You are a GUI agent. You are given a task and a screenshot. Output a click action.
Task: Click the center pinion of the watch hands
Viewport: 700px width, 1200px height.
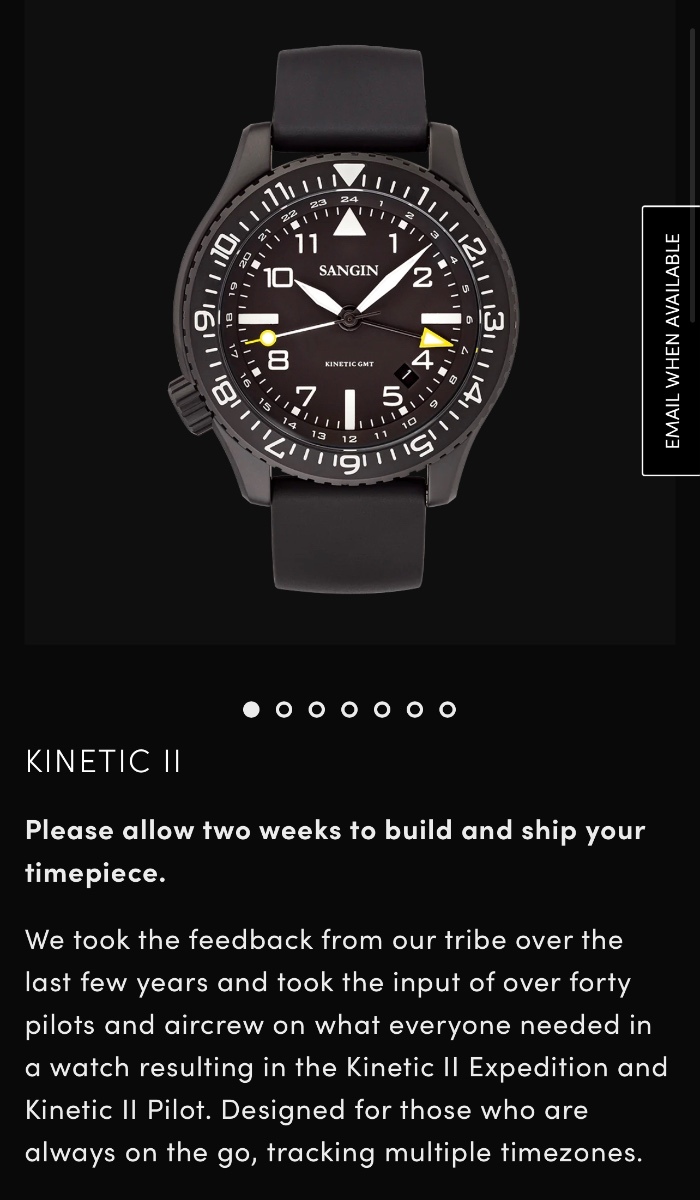point(349,318)
